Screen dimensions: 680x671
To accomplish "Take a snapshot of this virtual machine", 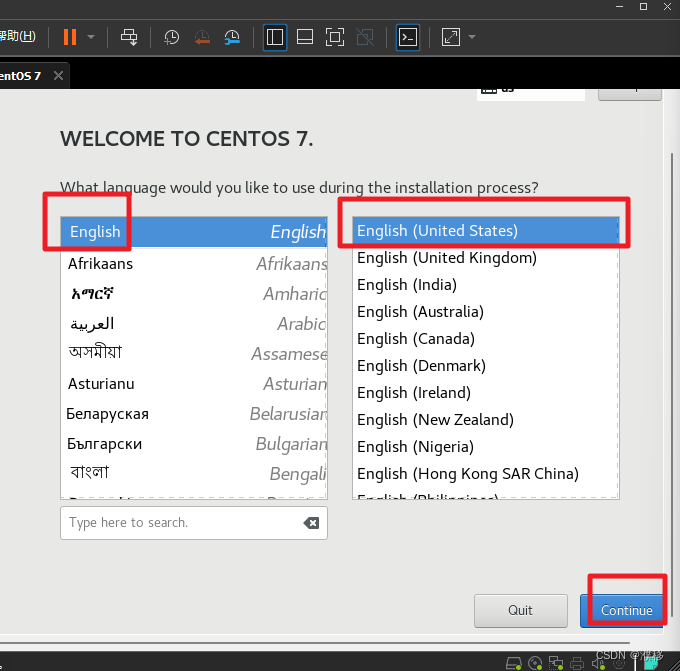I will 171,37.
